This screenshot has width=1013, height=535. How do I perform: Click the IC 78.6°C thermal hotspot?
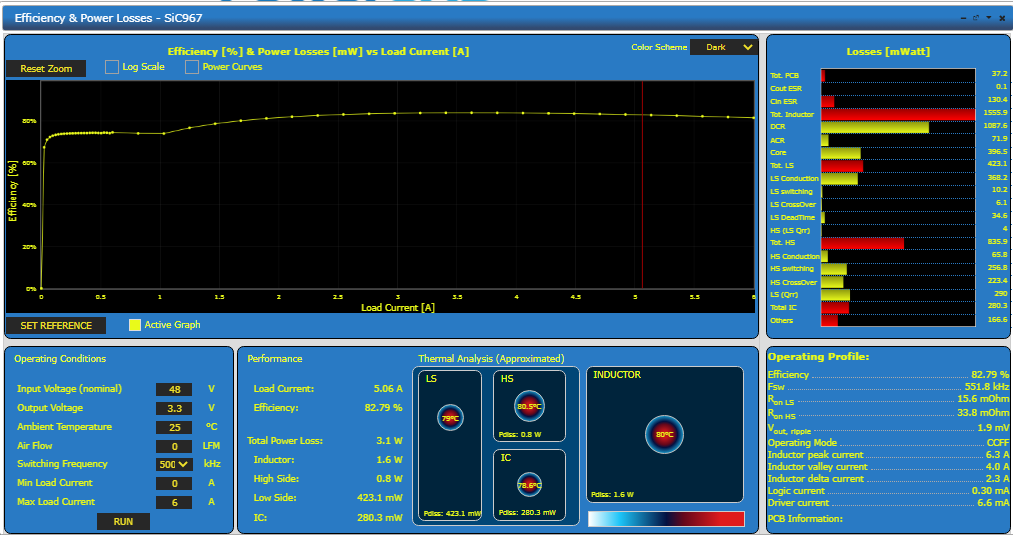(x=529, y=485)
